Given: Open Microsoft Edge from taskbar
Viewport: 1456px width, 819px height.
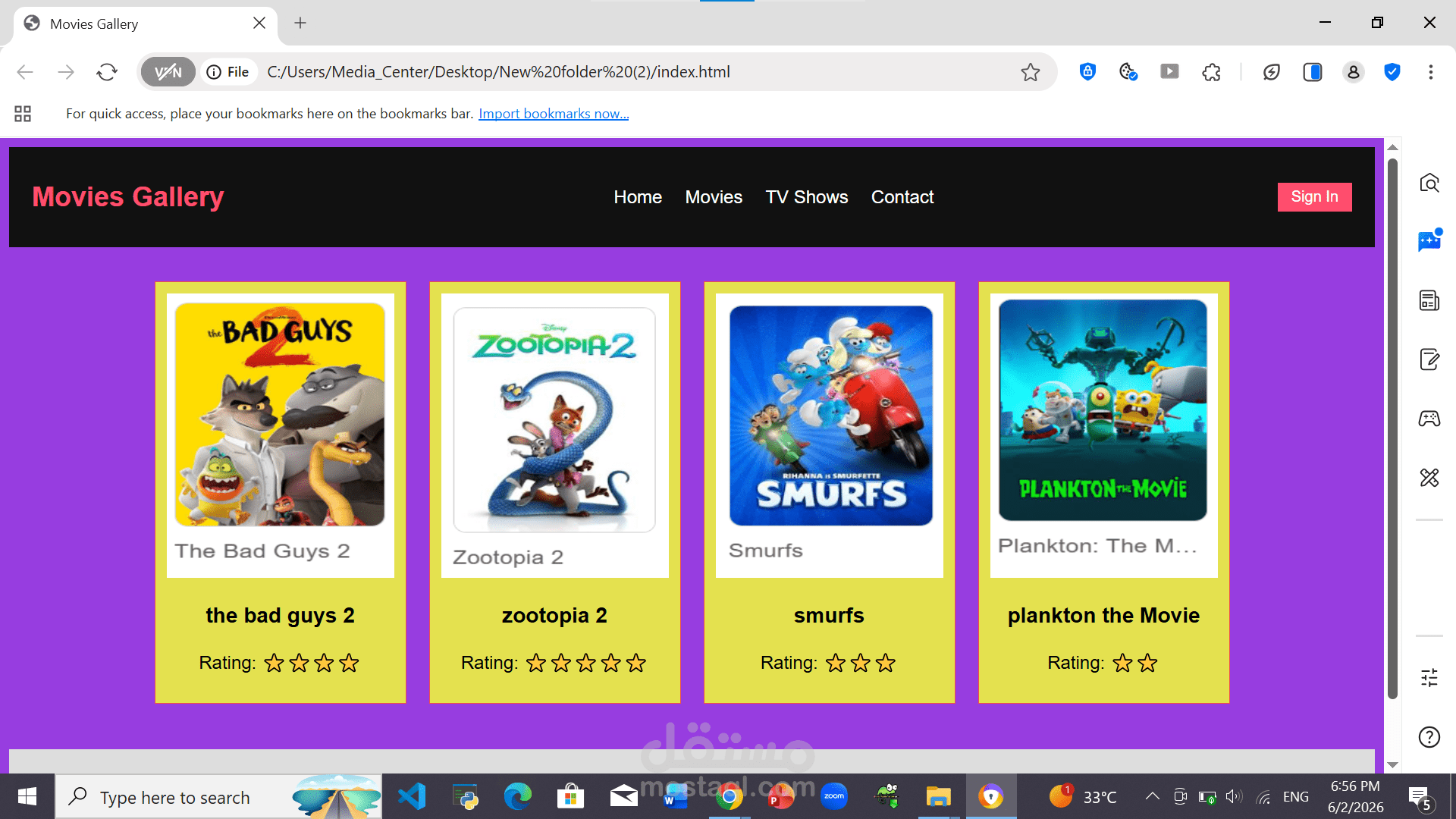Looking at the screenshot, I should pos(518,797).
